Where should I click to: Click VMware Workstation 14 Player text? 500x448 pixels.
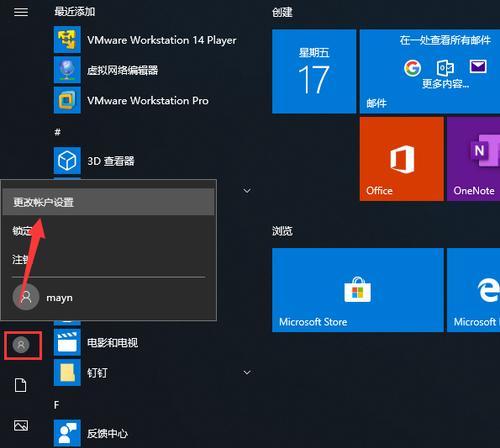[x=162, y=40]
